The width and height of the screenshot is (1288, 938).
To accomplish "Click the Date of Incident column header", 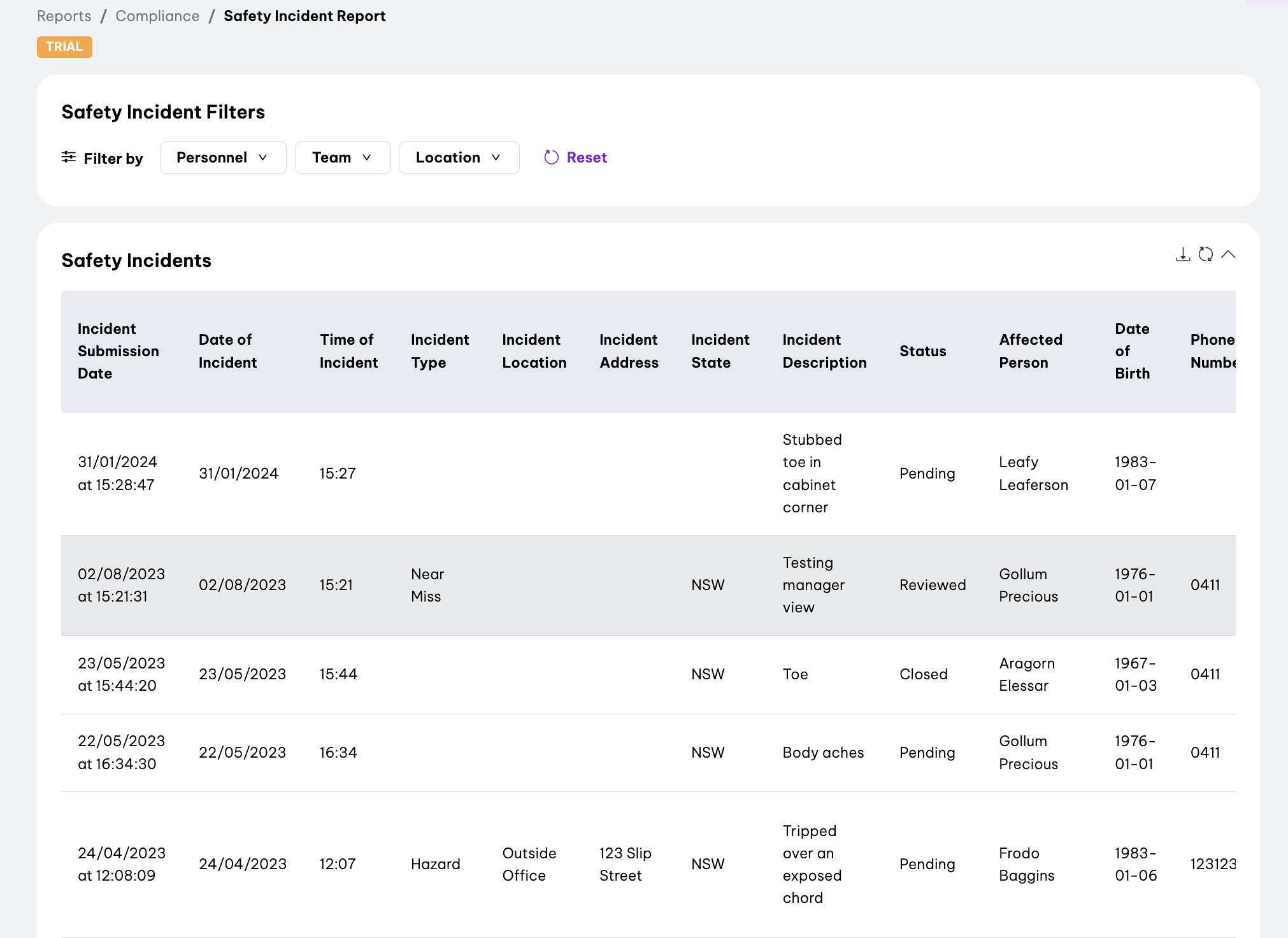I will click(227, 350).
